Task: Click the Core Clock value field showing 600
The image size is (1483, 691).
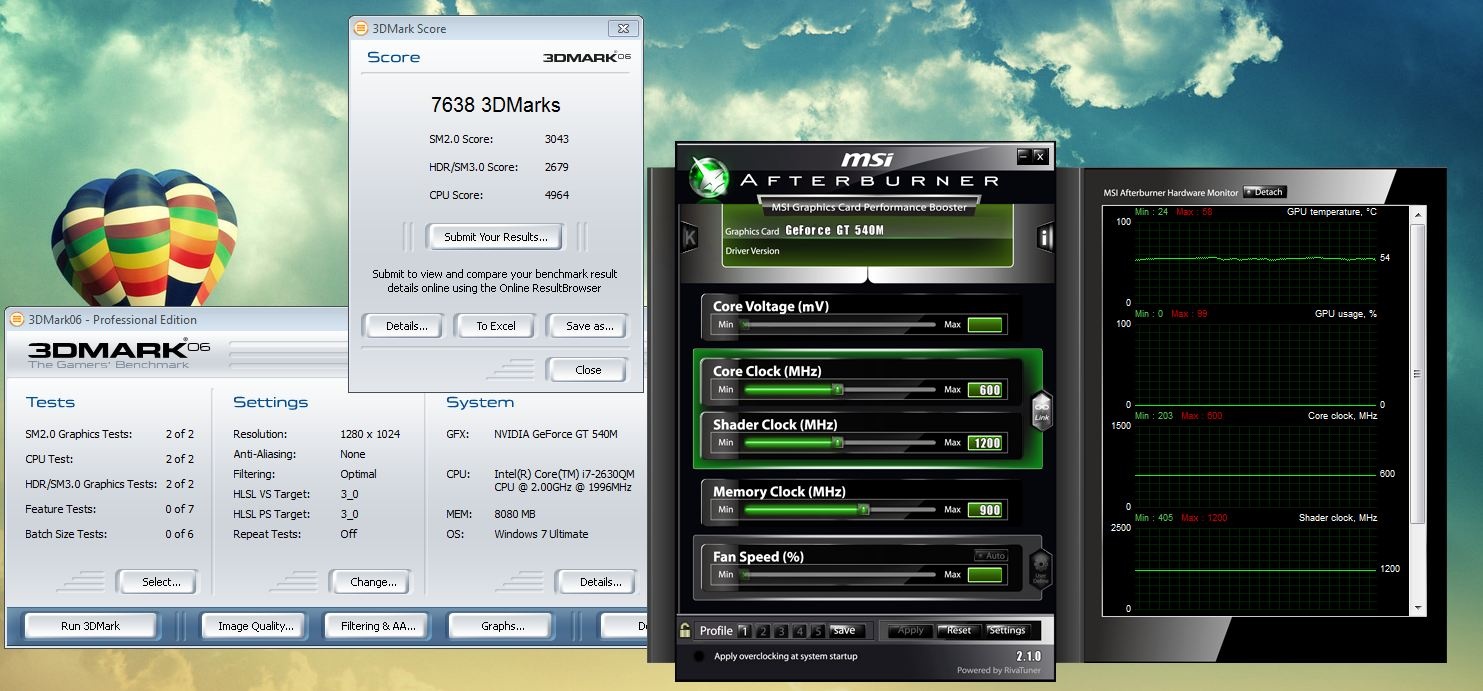Action: [x=985, y=390]
